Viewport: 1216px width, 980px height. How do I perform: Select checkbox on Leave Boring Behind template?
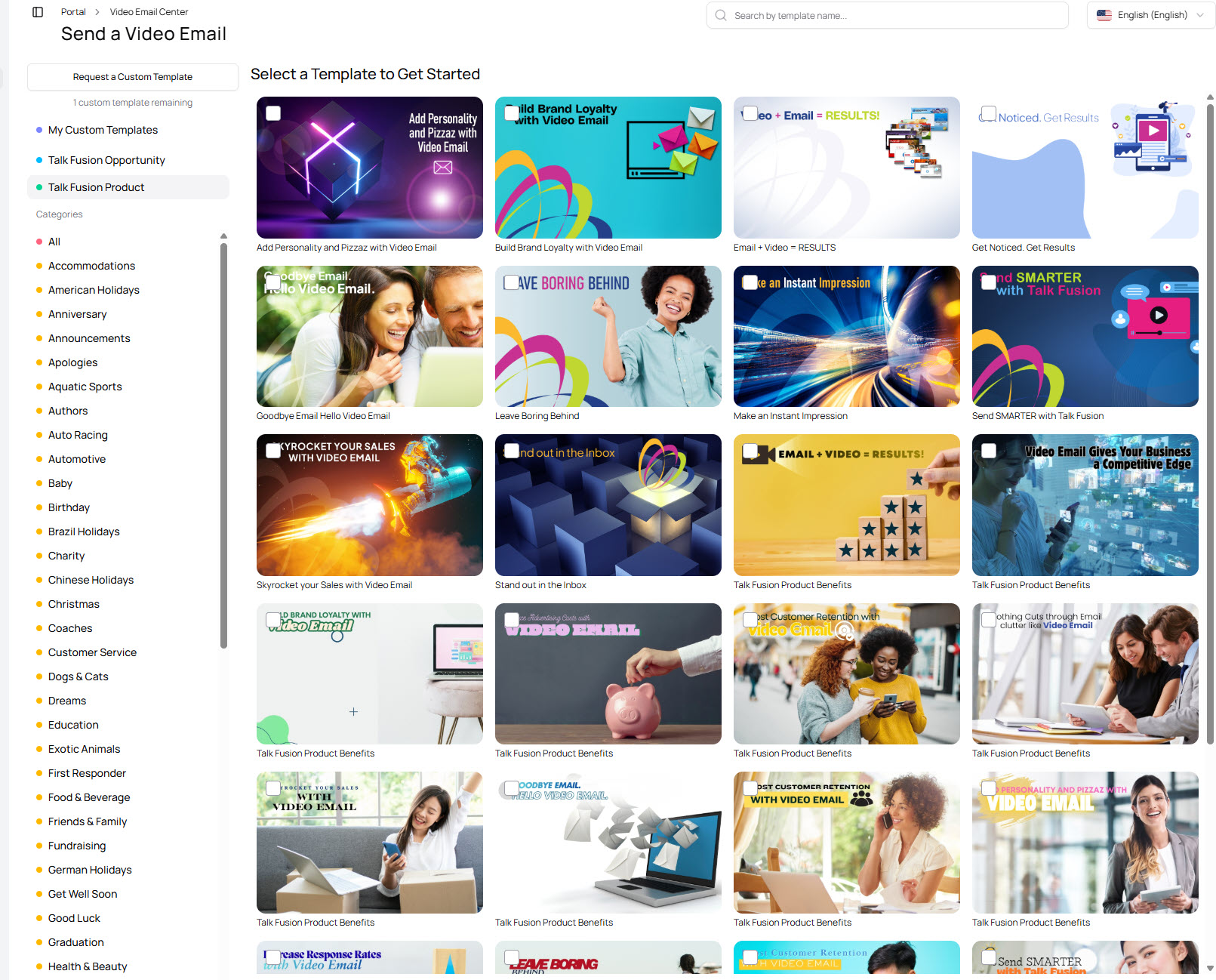[x=511, y=282]
